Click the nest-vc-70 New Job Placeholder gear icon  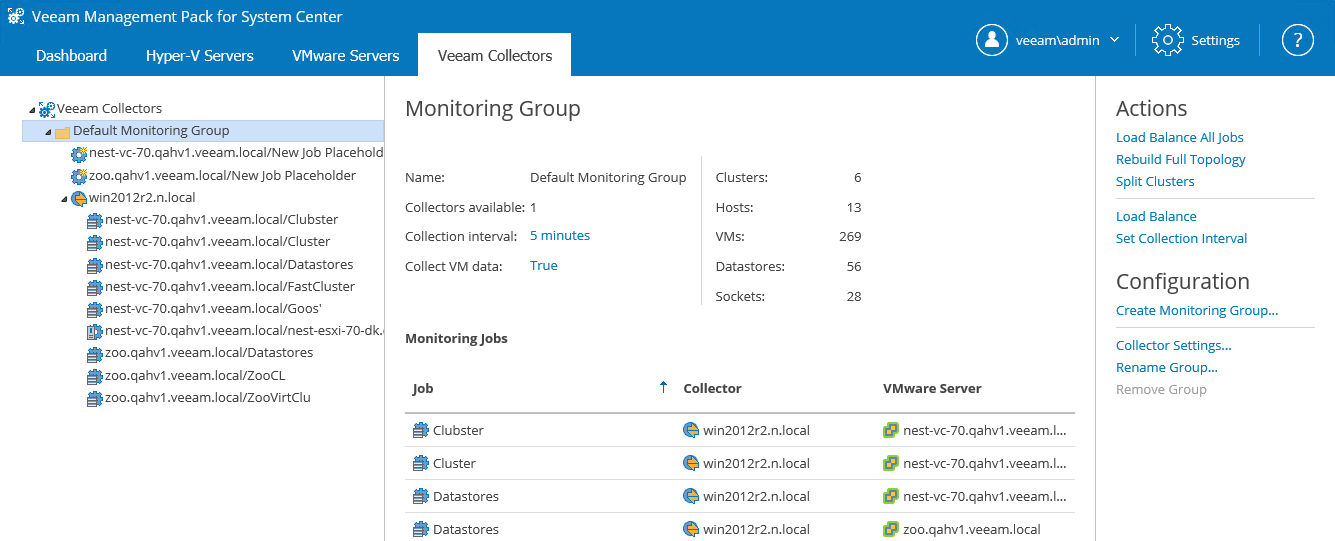click(79, 154)
